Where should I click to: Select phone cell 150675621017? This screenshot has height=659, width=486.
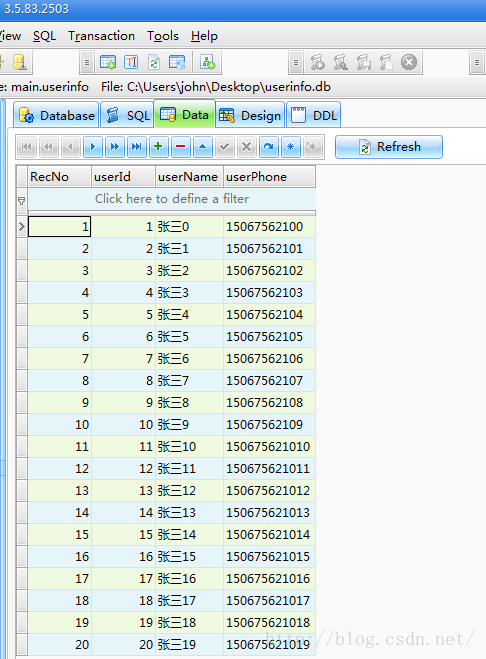[x=269, y=601]
